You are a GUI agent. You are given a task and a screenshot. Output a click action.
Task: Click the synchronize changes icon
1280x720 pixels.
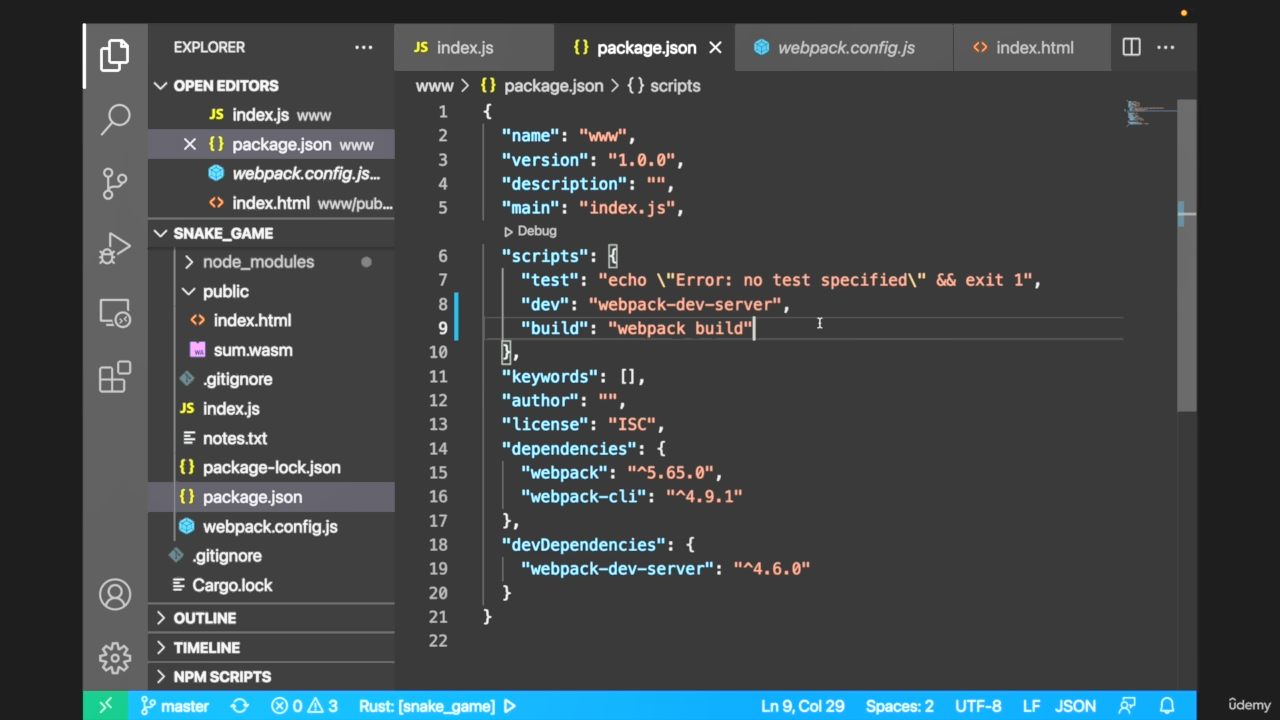click(239, 706)
